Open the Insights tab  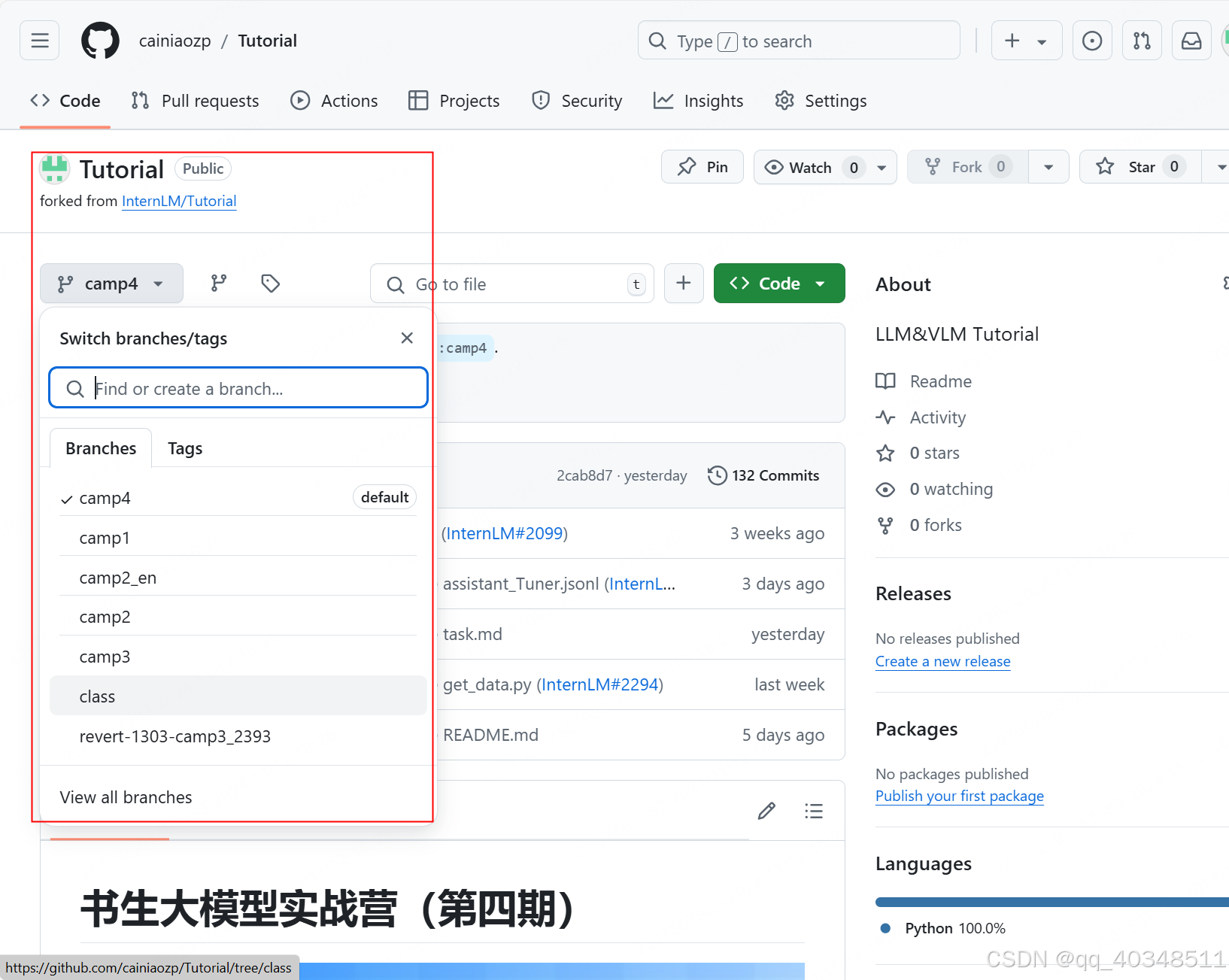[699, 101]
